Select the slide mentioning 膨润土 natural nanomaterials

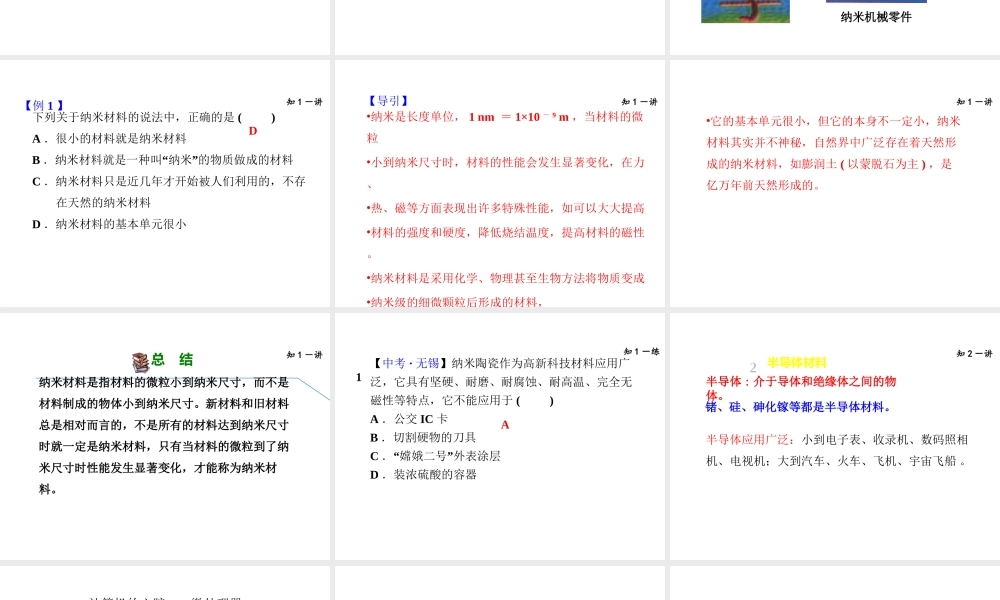click(835, 183)
